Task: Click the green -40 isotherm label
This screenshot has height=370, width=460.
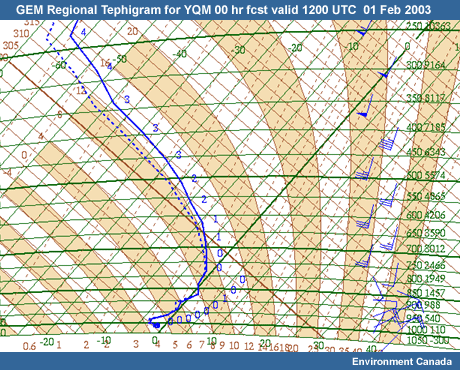Action: (x=180, y=54)
